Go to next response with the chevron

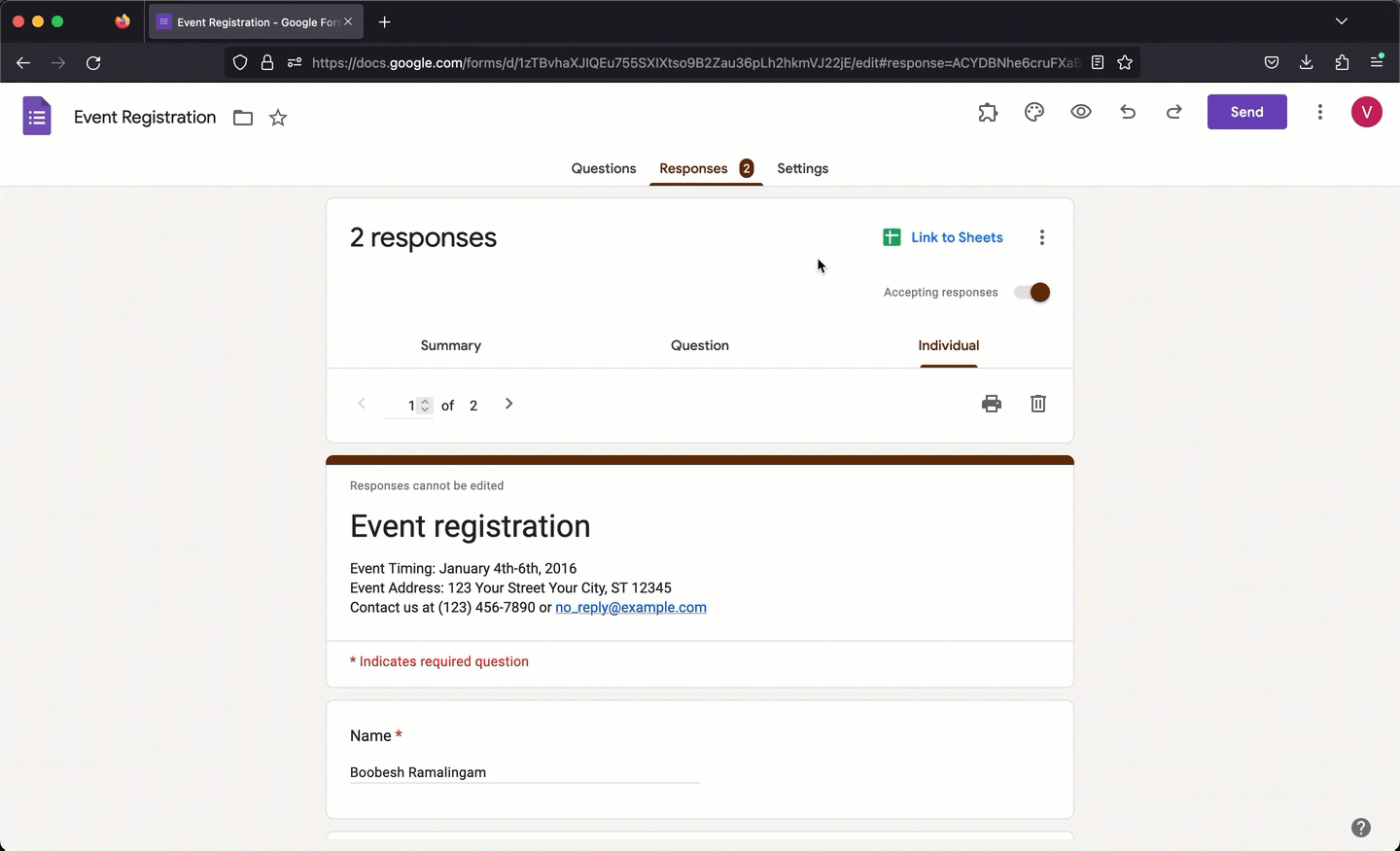click(508, 404)
